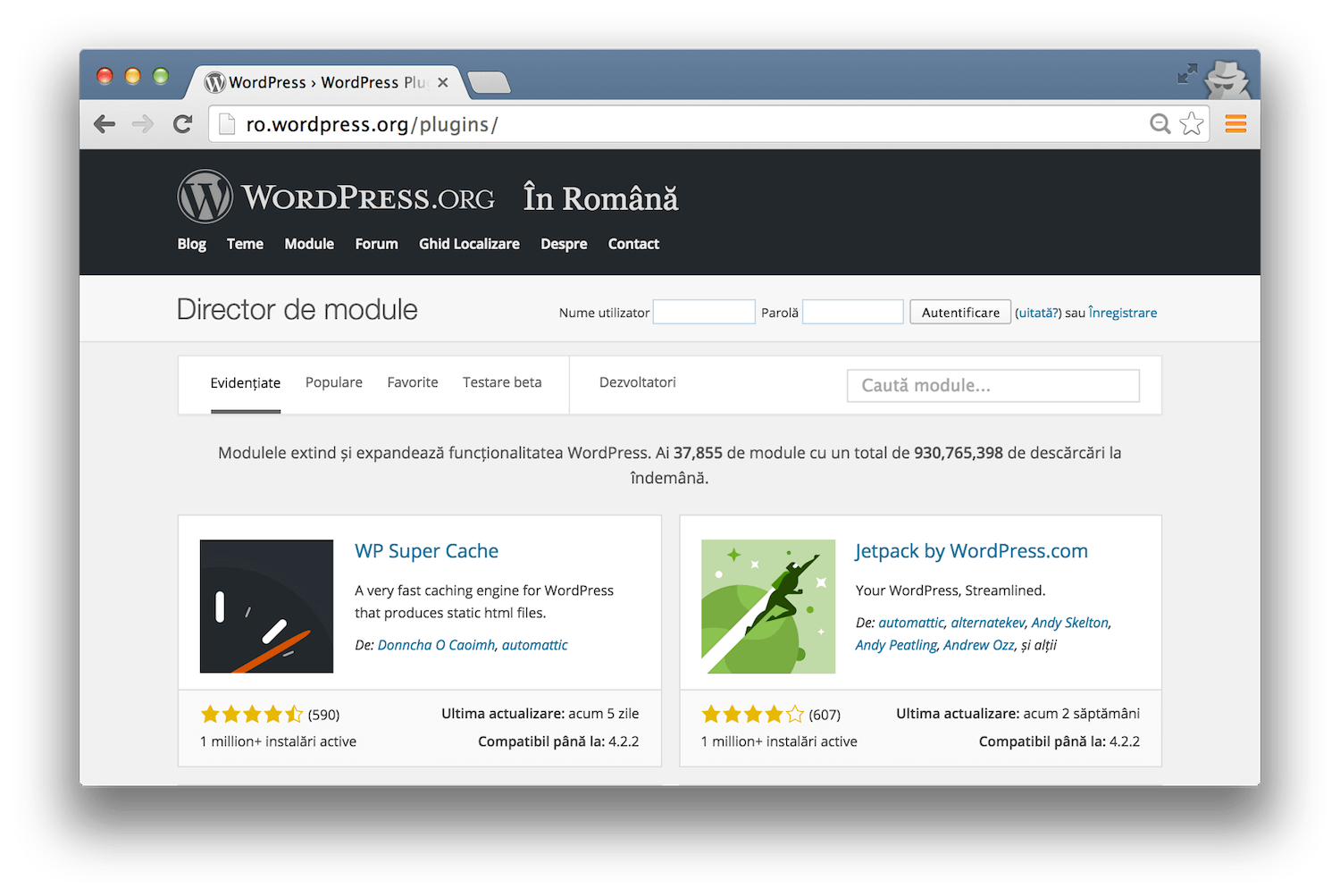Screen dimensions: 1340x896
Task: Click the Andy Skelton author link
Action: point(1069,623)
